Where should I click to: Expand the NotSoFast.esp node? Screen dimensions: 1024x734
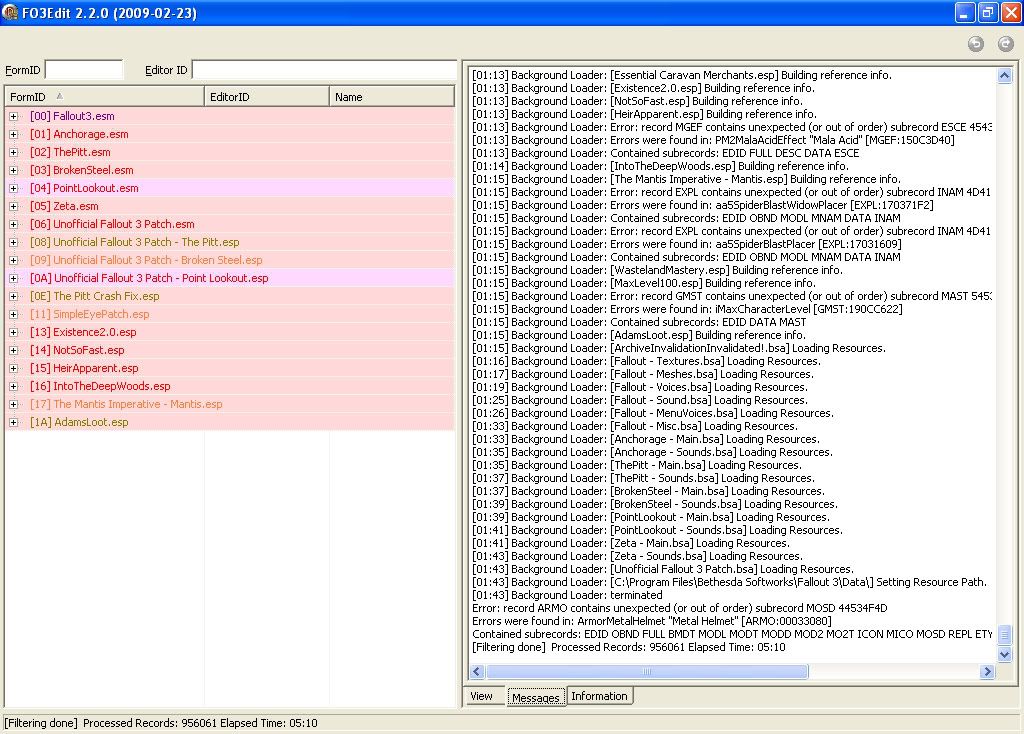14,350
